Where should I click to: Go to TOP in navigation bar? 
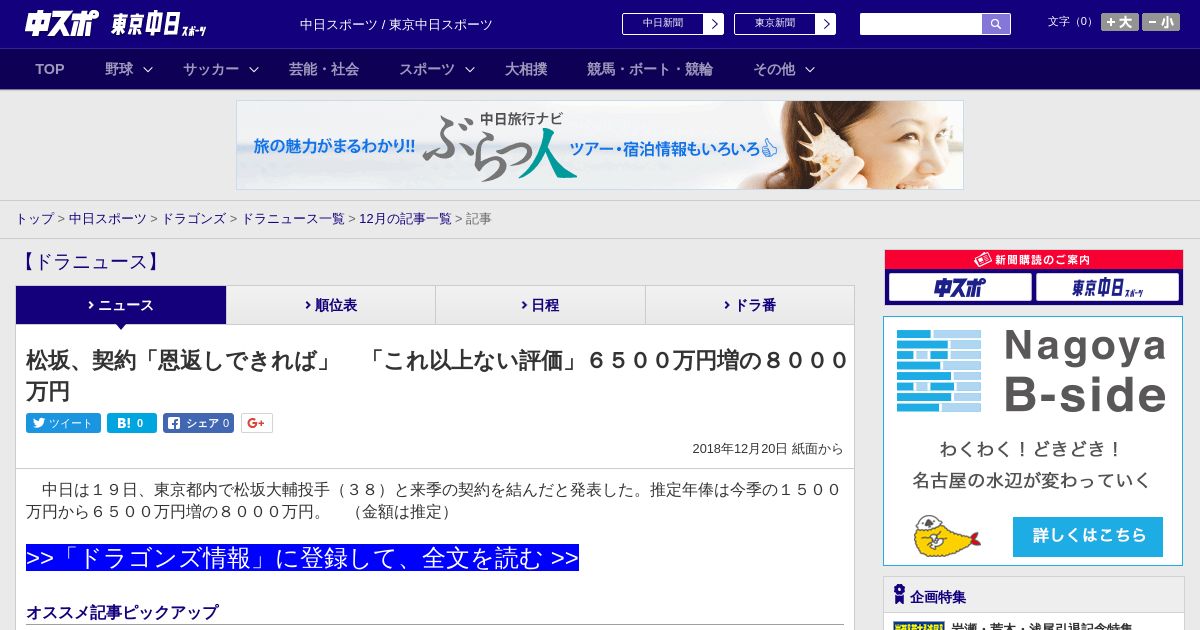coord(50,69)
